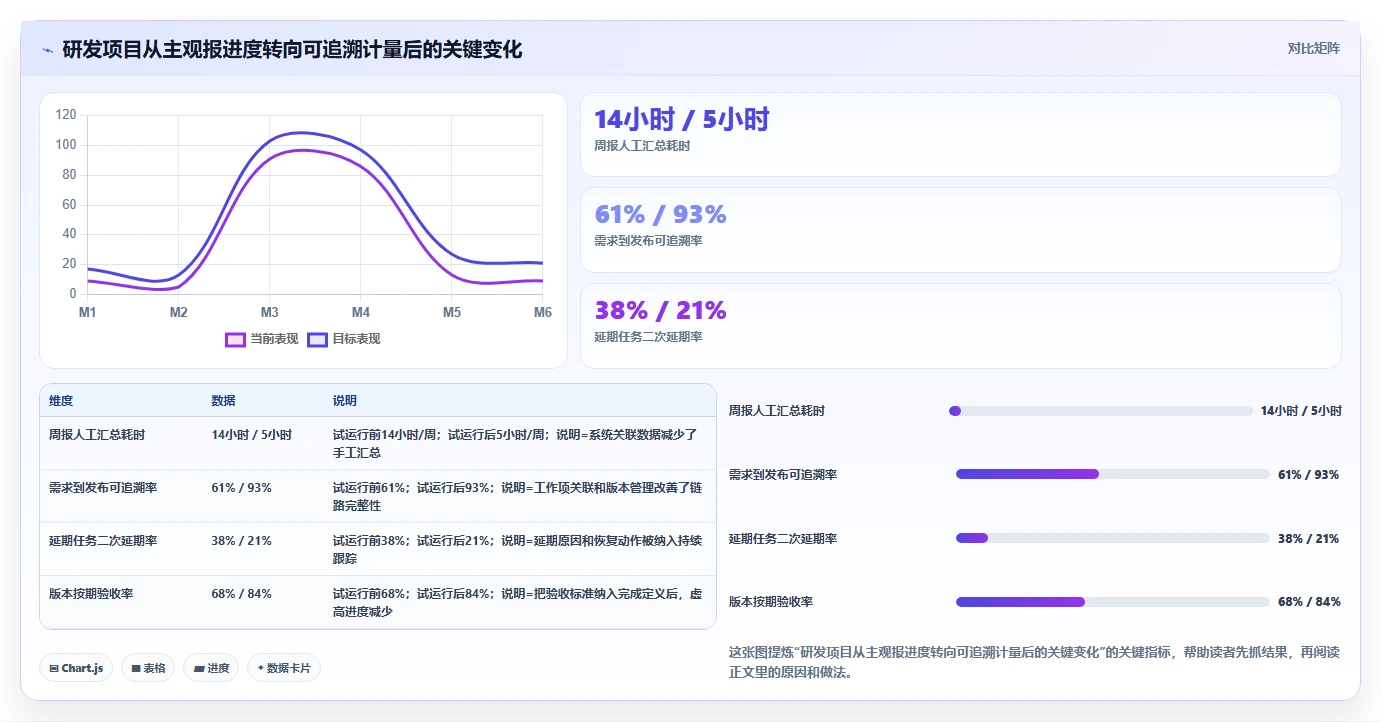
Task: Click the M6 x-axis label on chart
Action: [x=543, y=313]
